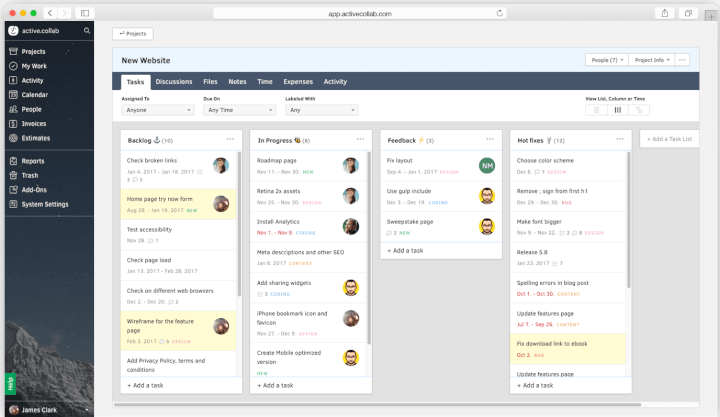
Task: Open the 'Fix layout' task card
Action: point(400,160)
